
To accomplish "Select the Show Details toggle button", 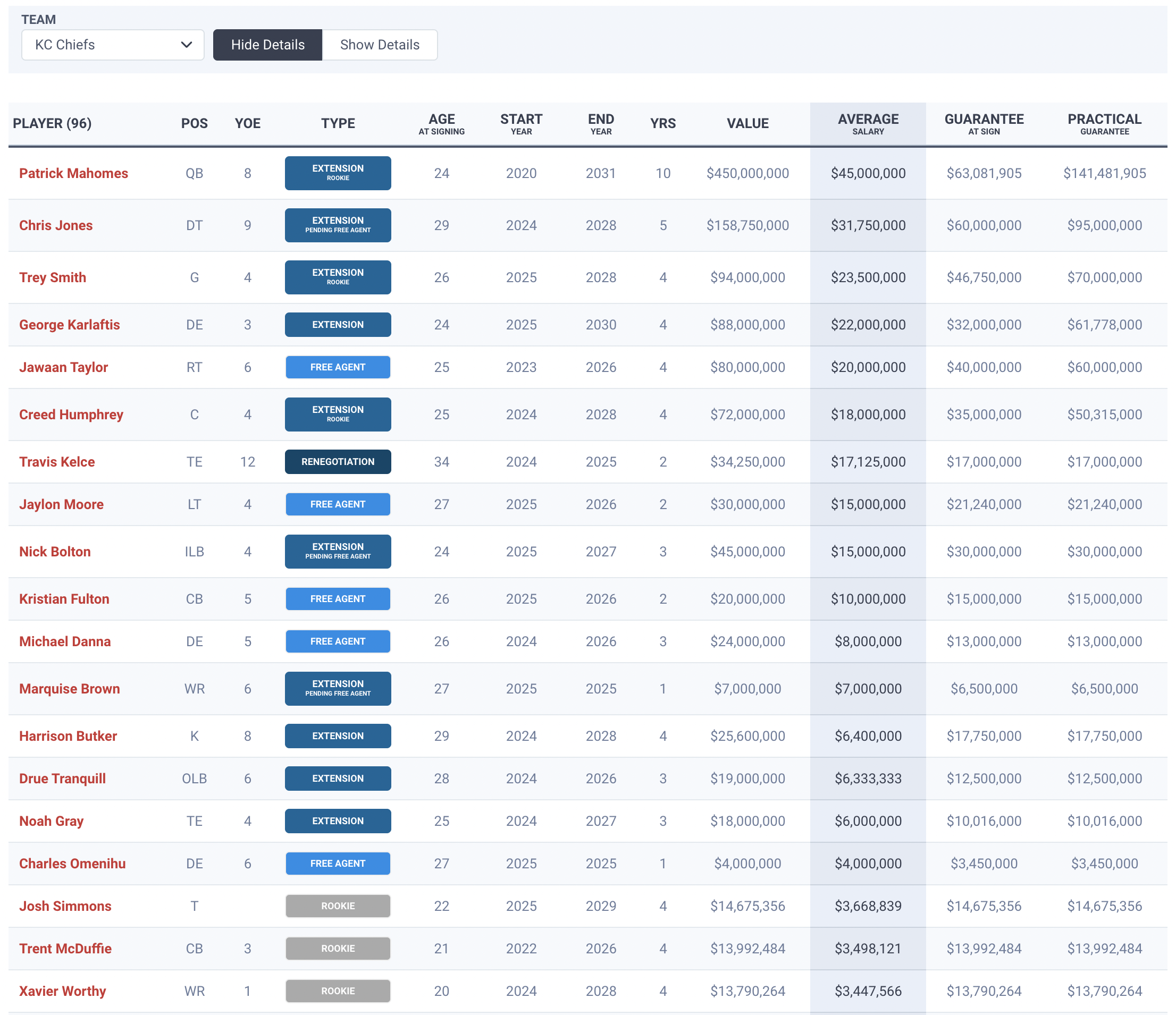I will click(380, 45).
